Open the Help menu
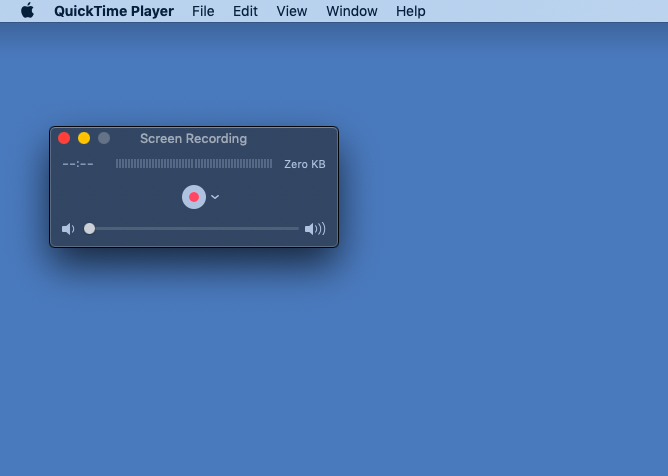 click(411, 11)
